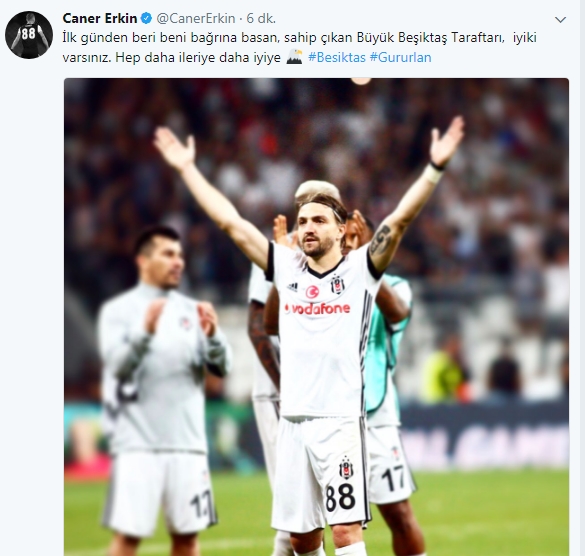Click the Beşiktaş crest on player's shorts
585x556 pixels.
[x=346, y=468]
